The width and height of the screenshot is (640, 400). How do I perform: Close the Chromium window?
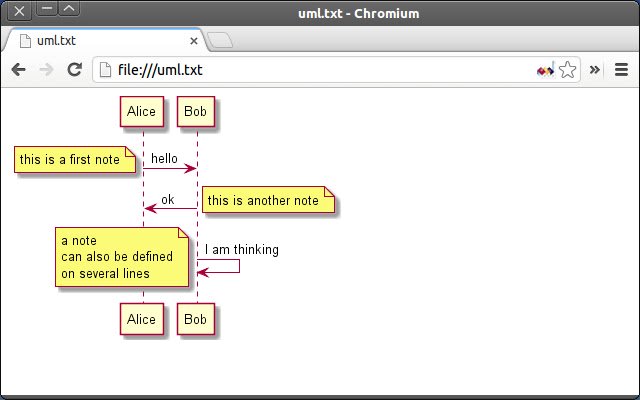(19, 11)
